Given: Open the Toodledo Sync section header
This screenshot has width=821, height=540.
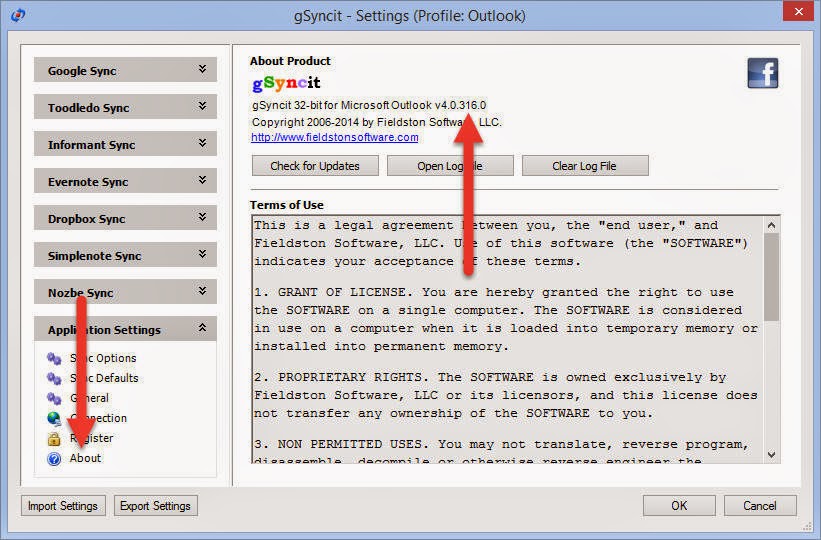Looking at the screenshot, I should click(125, 107).
